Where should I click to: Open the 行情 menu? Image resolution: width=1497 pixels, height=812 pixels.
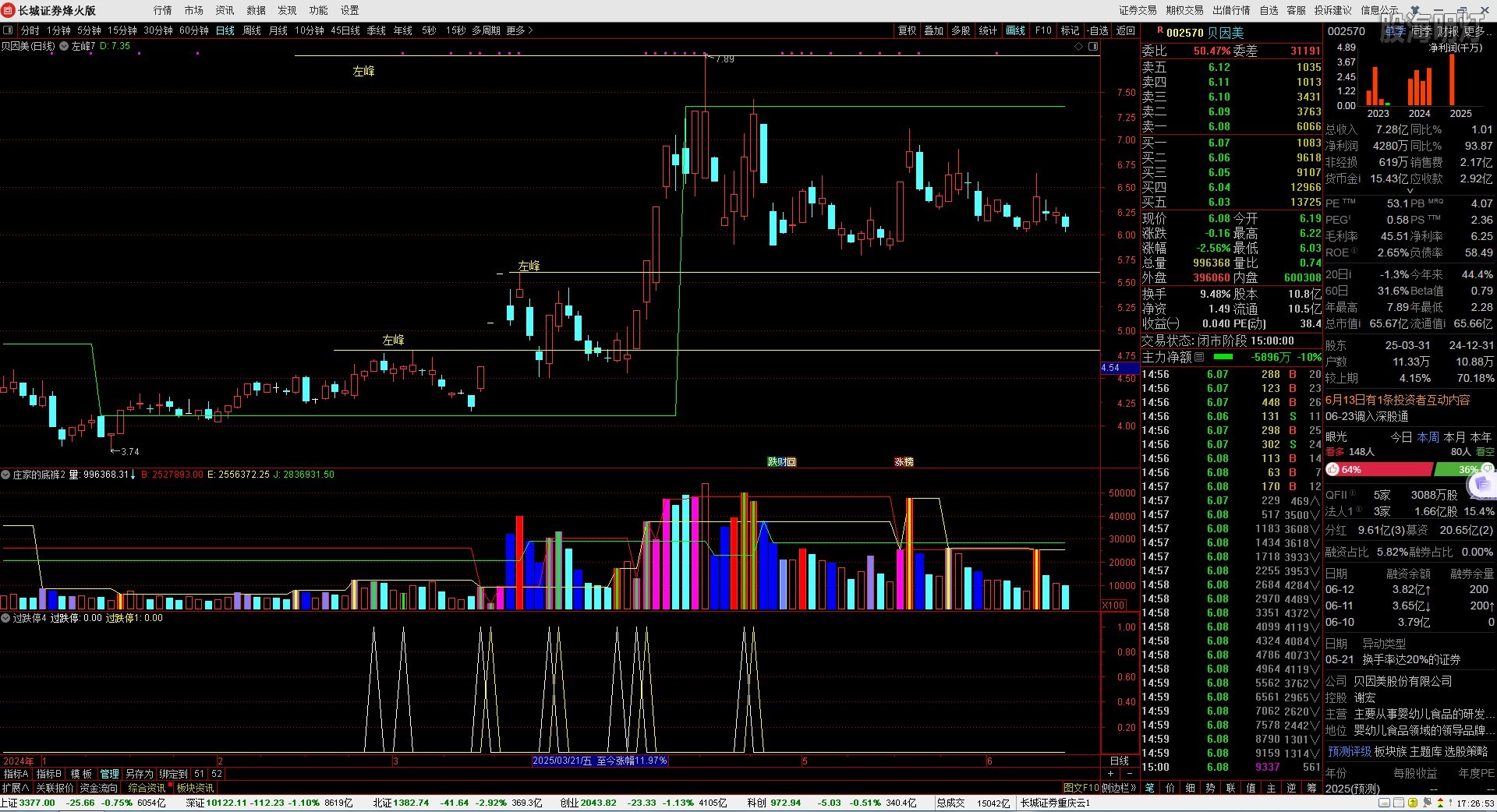click(x=163, y=10)
